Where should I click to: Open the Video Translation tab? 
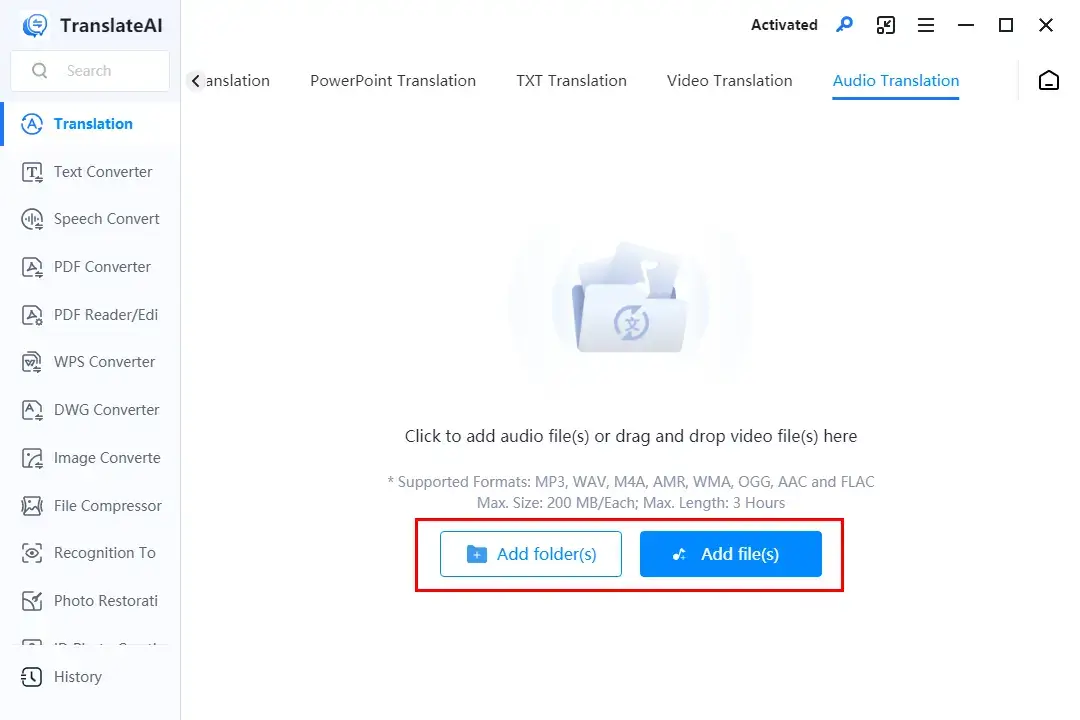tap(729, 81)
